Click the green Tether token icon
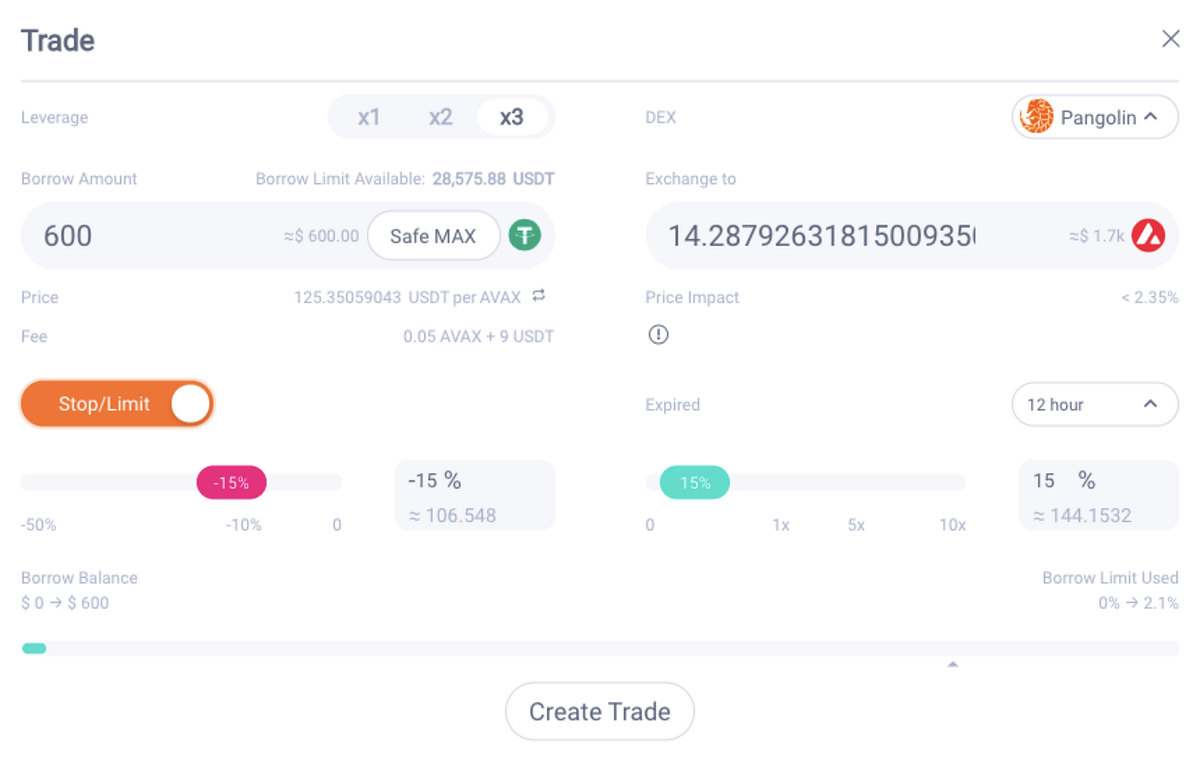This screenshot has height=761, width=1200. 524,235
